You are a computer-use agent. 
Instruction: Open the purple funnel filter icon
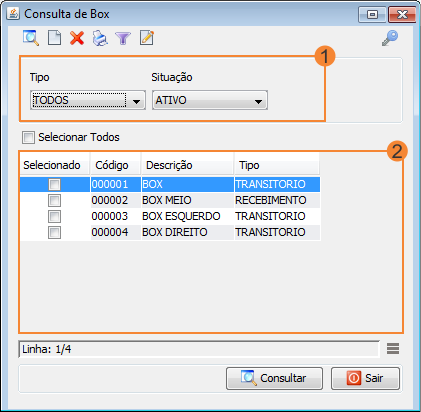click(123, 38)
